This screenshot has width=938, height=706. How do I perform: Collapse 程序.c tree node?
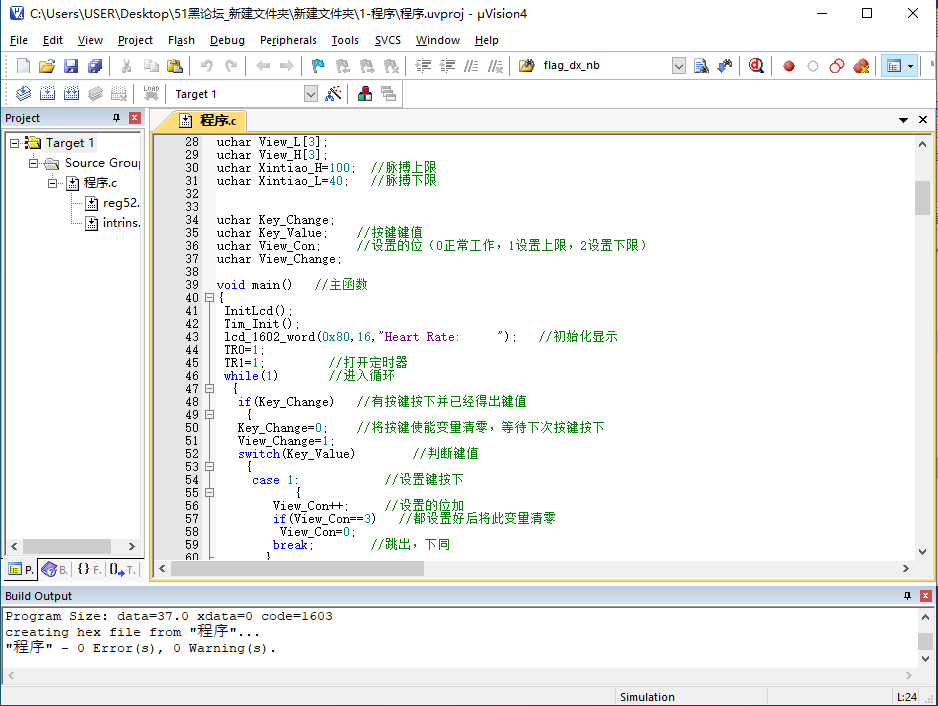click(x=53, y=183)
